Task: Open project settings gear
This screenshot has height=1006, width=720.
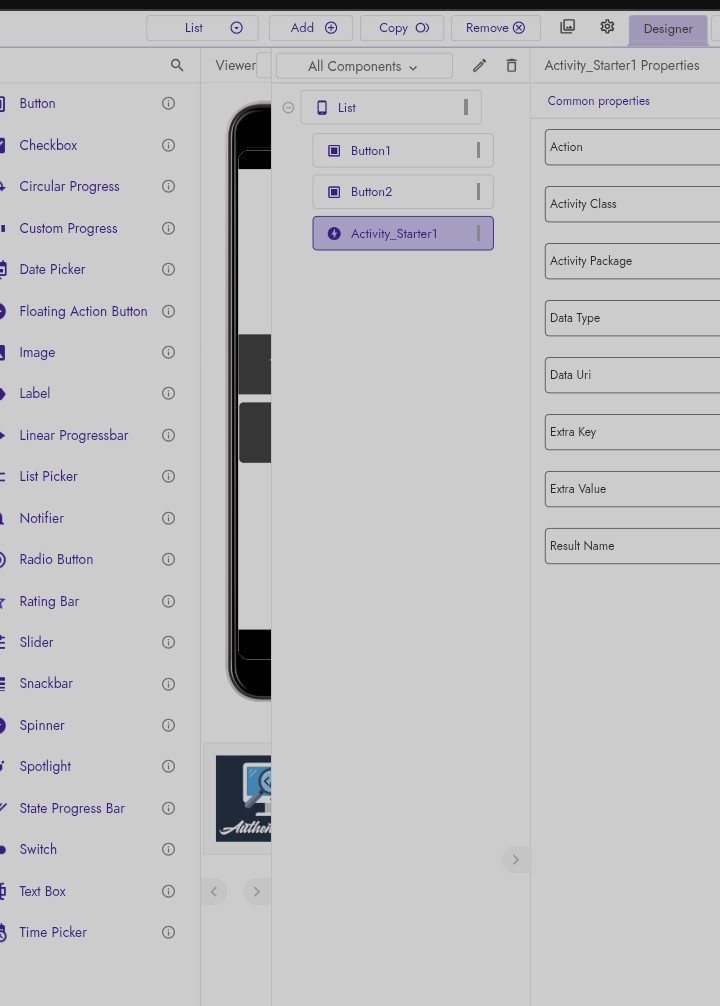Action: pyautogui.click(x=607, y=26)
